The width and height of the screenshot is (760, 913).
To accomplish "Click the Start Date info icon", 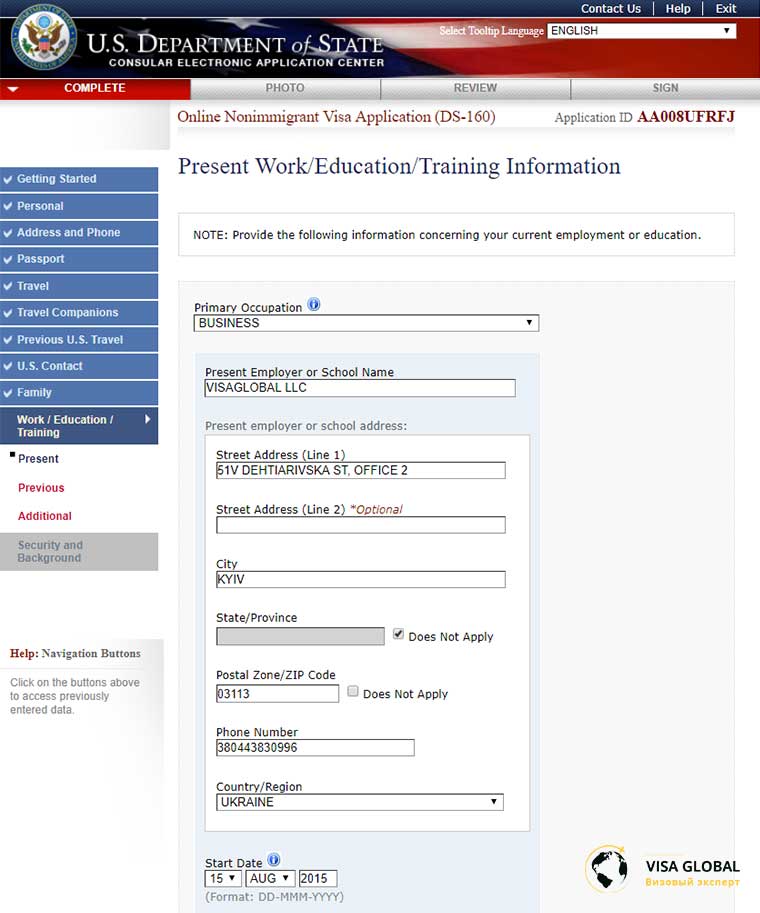I will tap(274, 860).
